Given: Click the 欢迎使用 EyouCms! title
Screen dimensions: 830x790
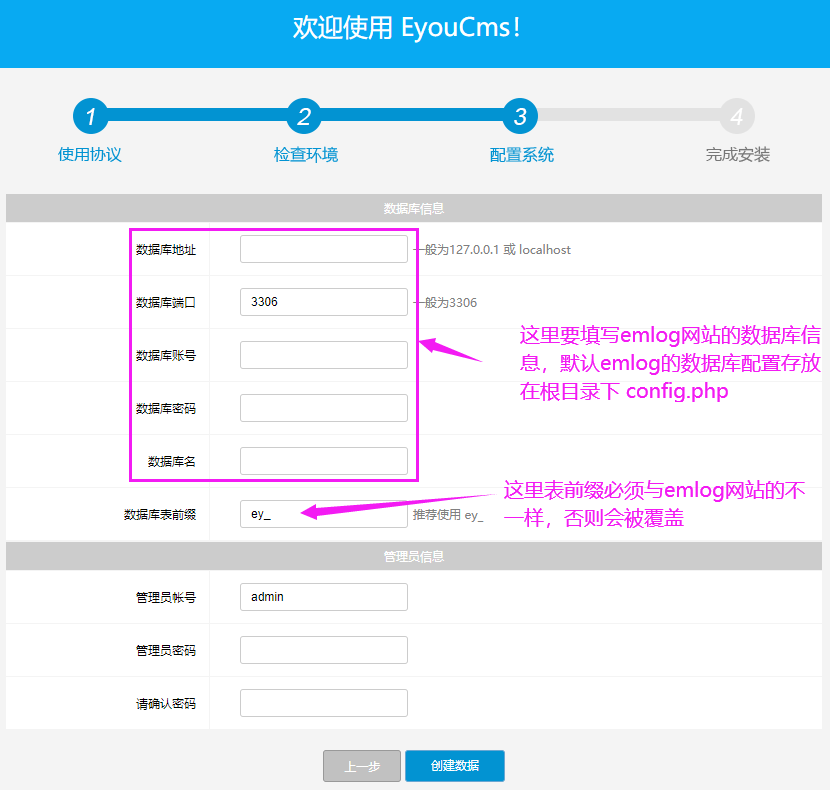Looking at the screenshot, I should (x=407, y=28).
